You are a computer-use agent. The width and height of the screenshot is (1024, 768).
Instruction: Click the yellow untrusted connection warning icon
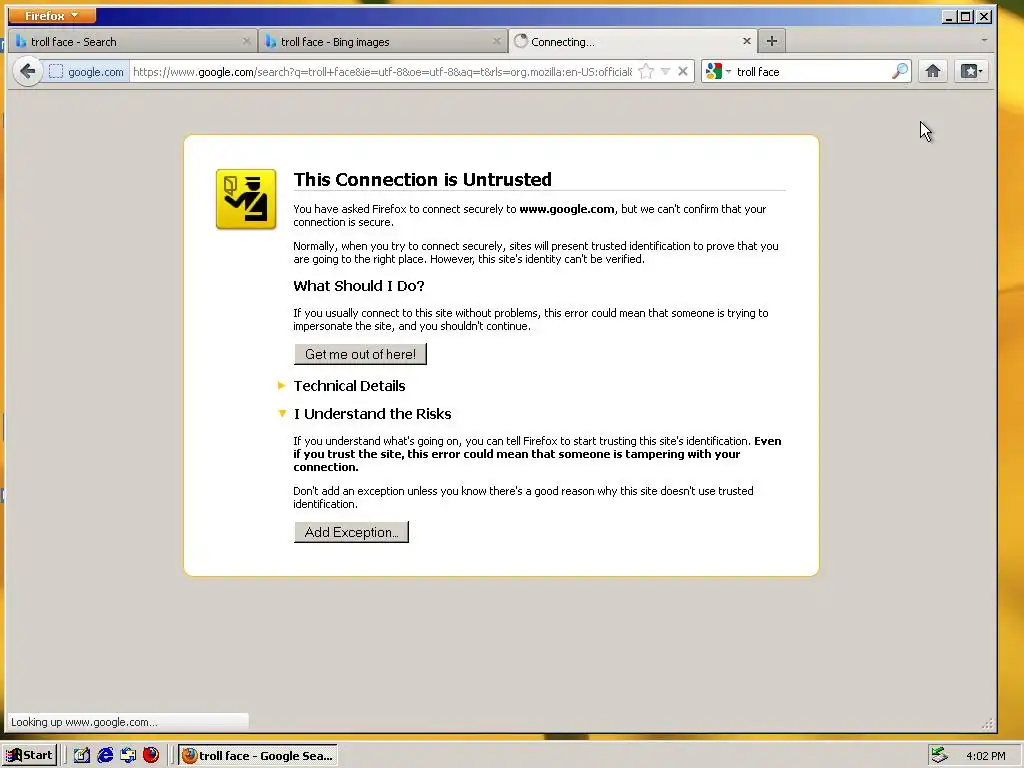[246, 199]
